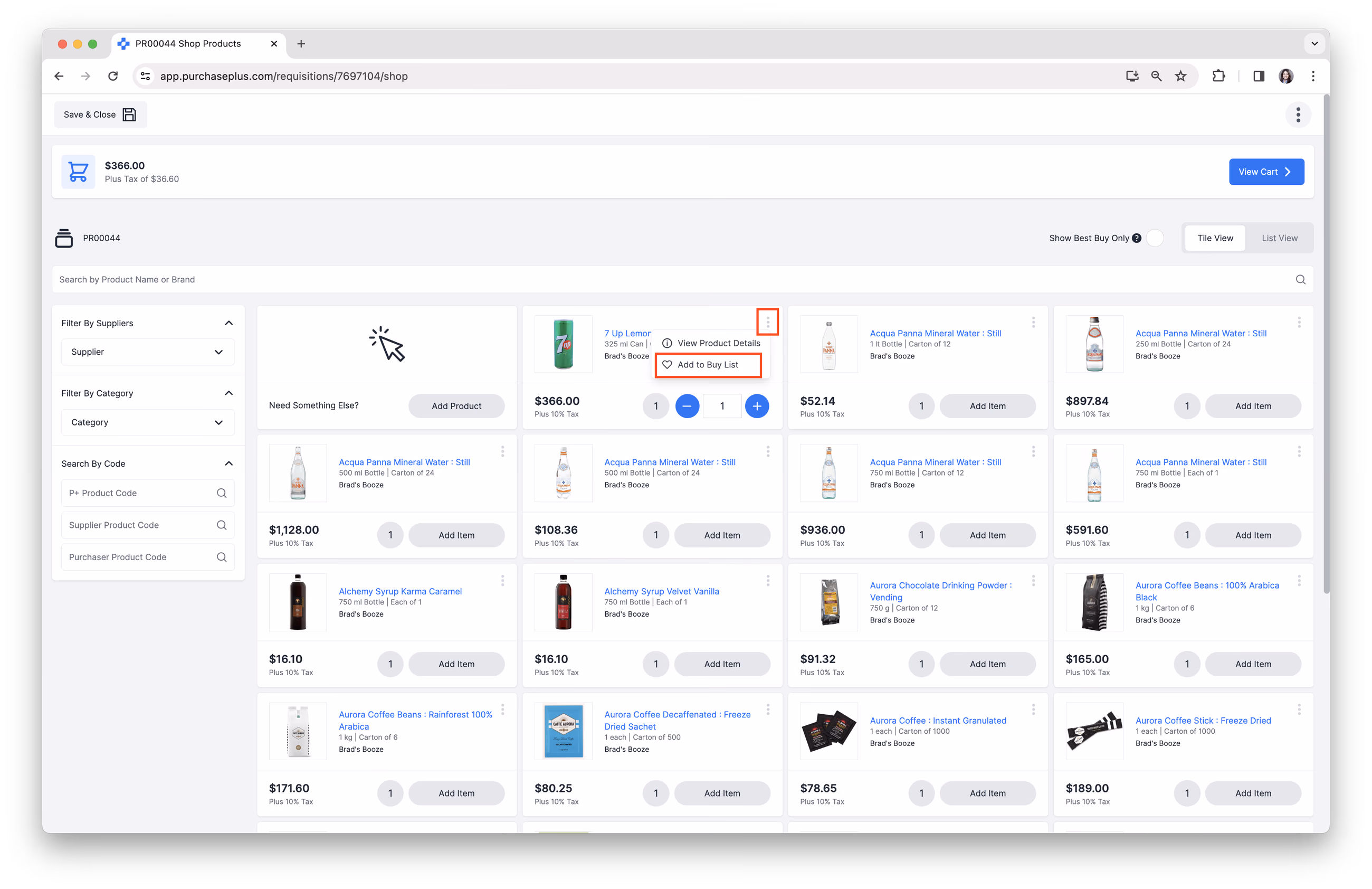
Task: Open options for Acqua Panna 250 ml Bottle
Action: (x=1299, y=322)
